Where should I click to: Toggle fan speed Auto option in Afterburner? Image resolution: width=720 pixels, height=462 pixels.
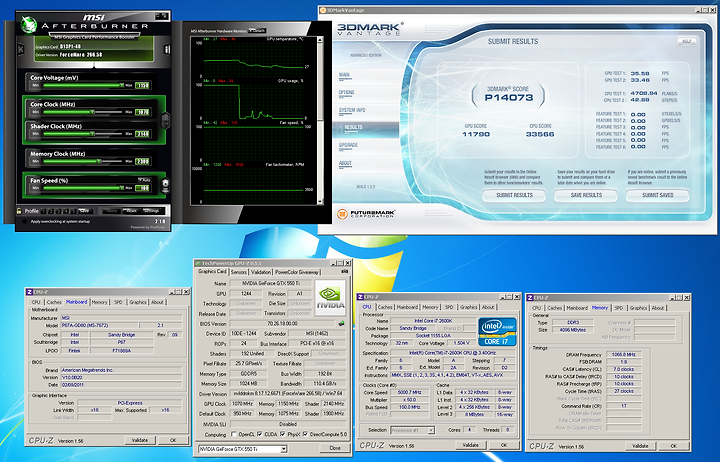pos(144,180)
